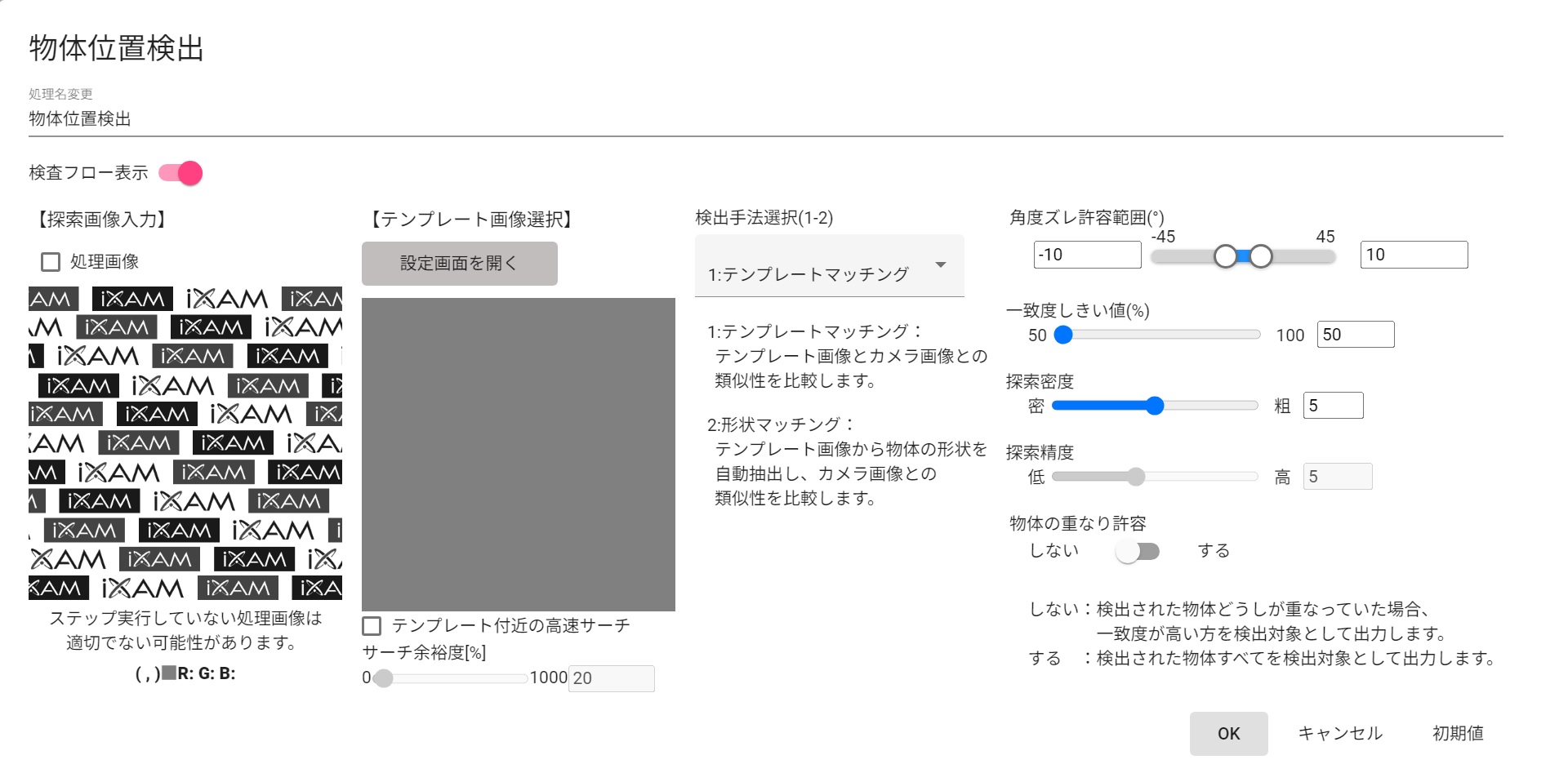1568x773 pixels.
Task: Open the 検出手法選択 dropdown
Action: tap(828, 267)
